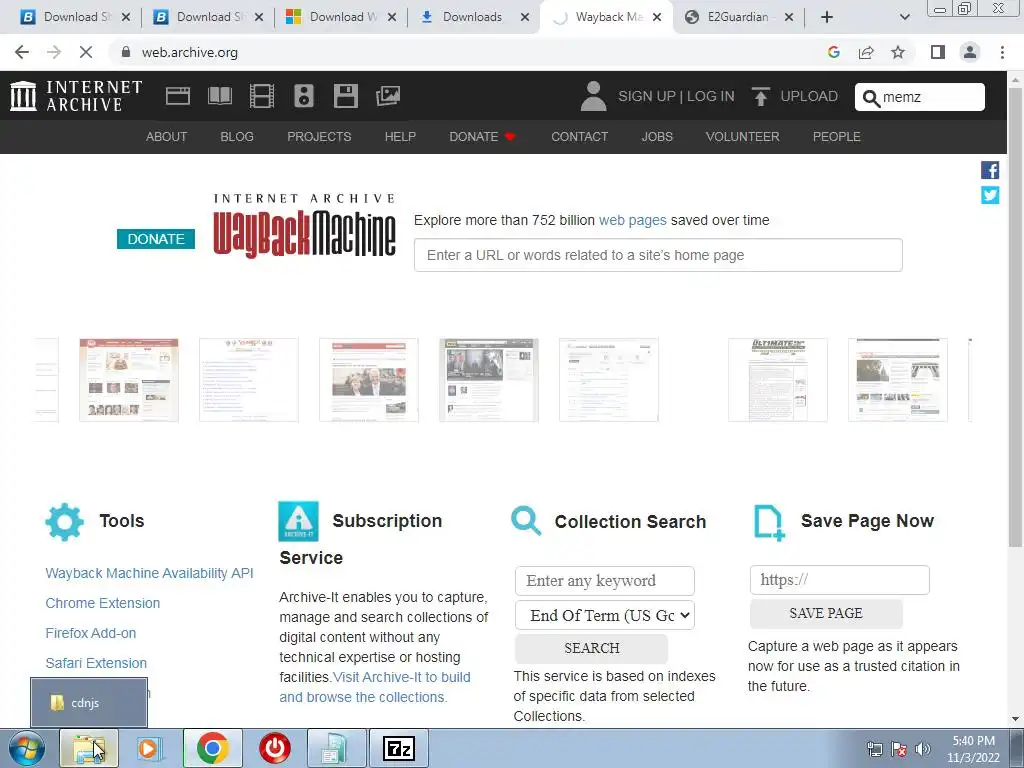Screen dimensions: 1024x768
Task: Click the user avatar icon by Sign Up
Action: (593, 96)
